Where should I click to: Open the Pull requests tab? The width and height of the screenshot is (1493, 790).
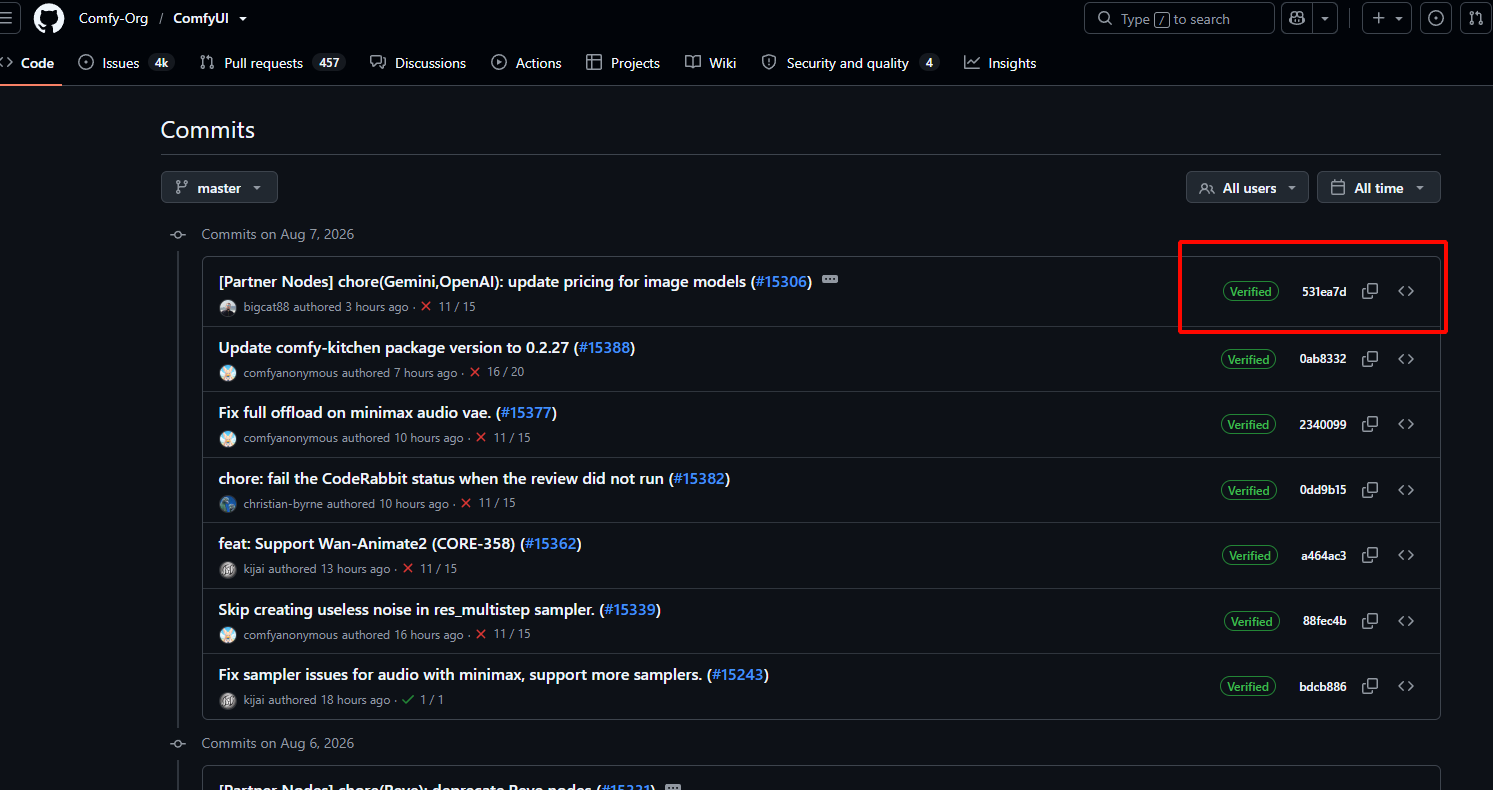(x=271, y=63)
